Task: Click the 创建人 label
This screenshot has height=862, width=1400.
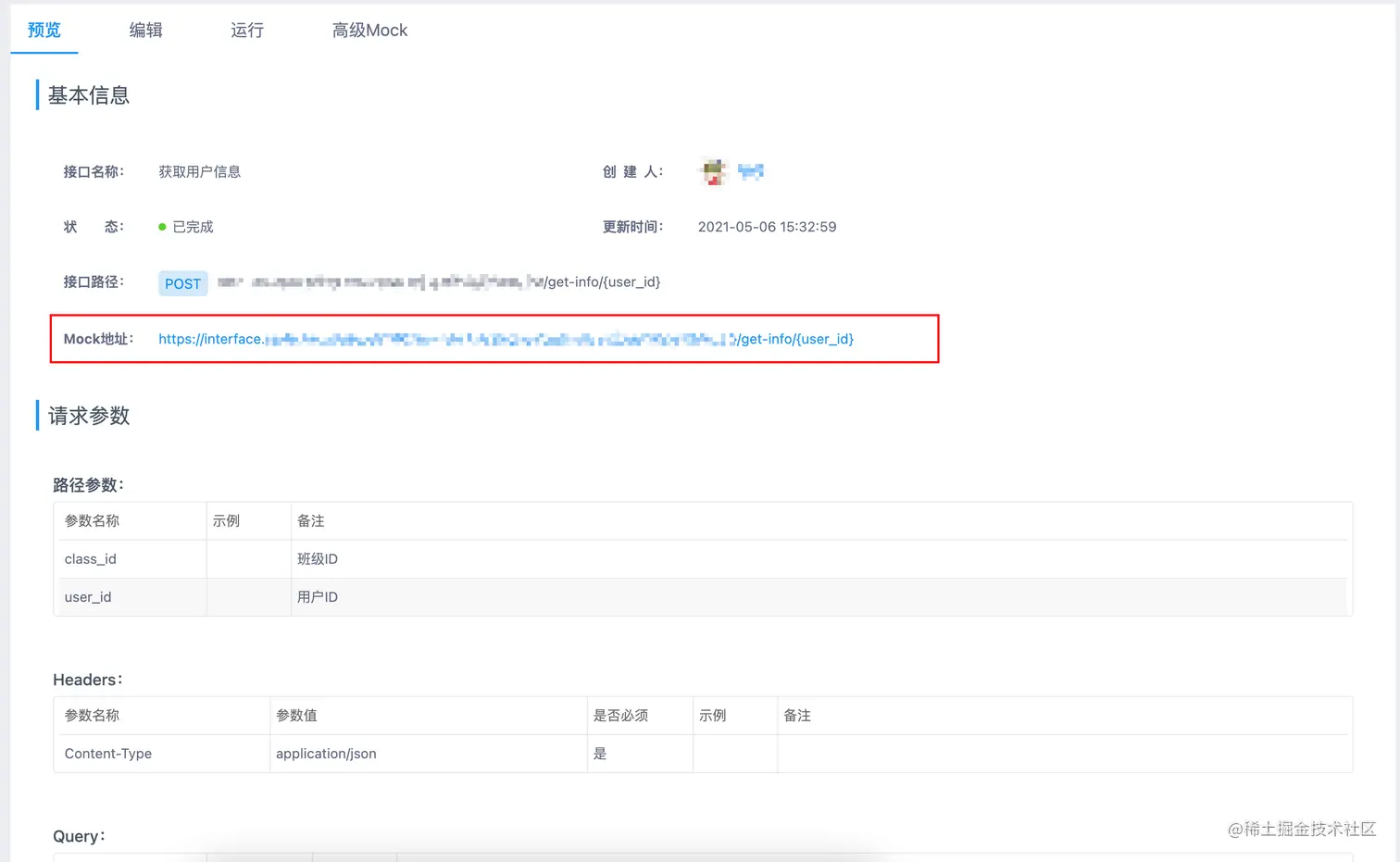Action: [632, 171]
